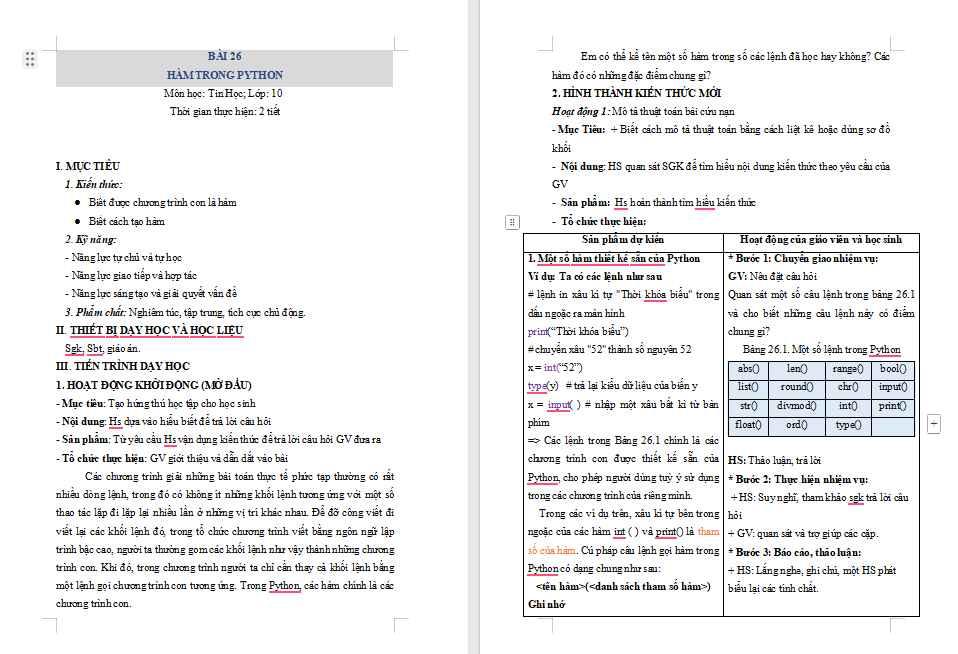Click the ord() cell in Bảng 26.1
This screenshot has height=654, width=958.
tap(797, 425)
